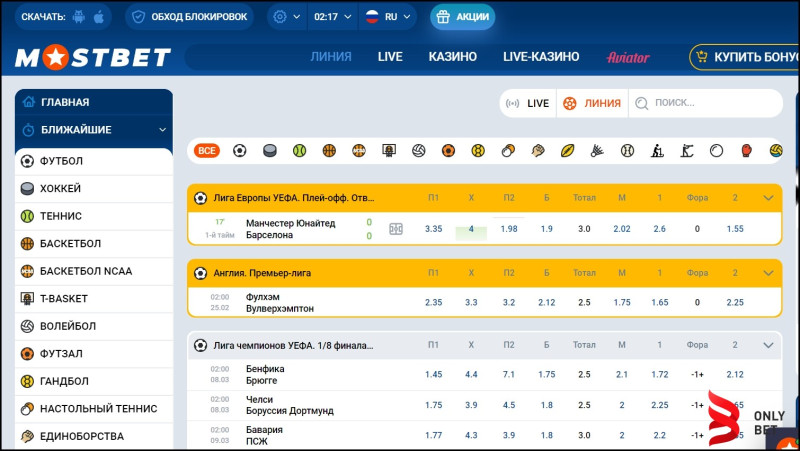Screen dimensions: 800x451
Task: Select the ВСЕ all-sports filter pill
Action: pos(207,151)
